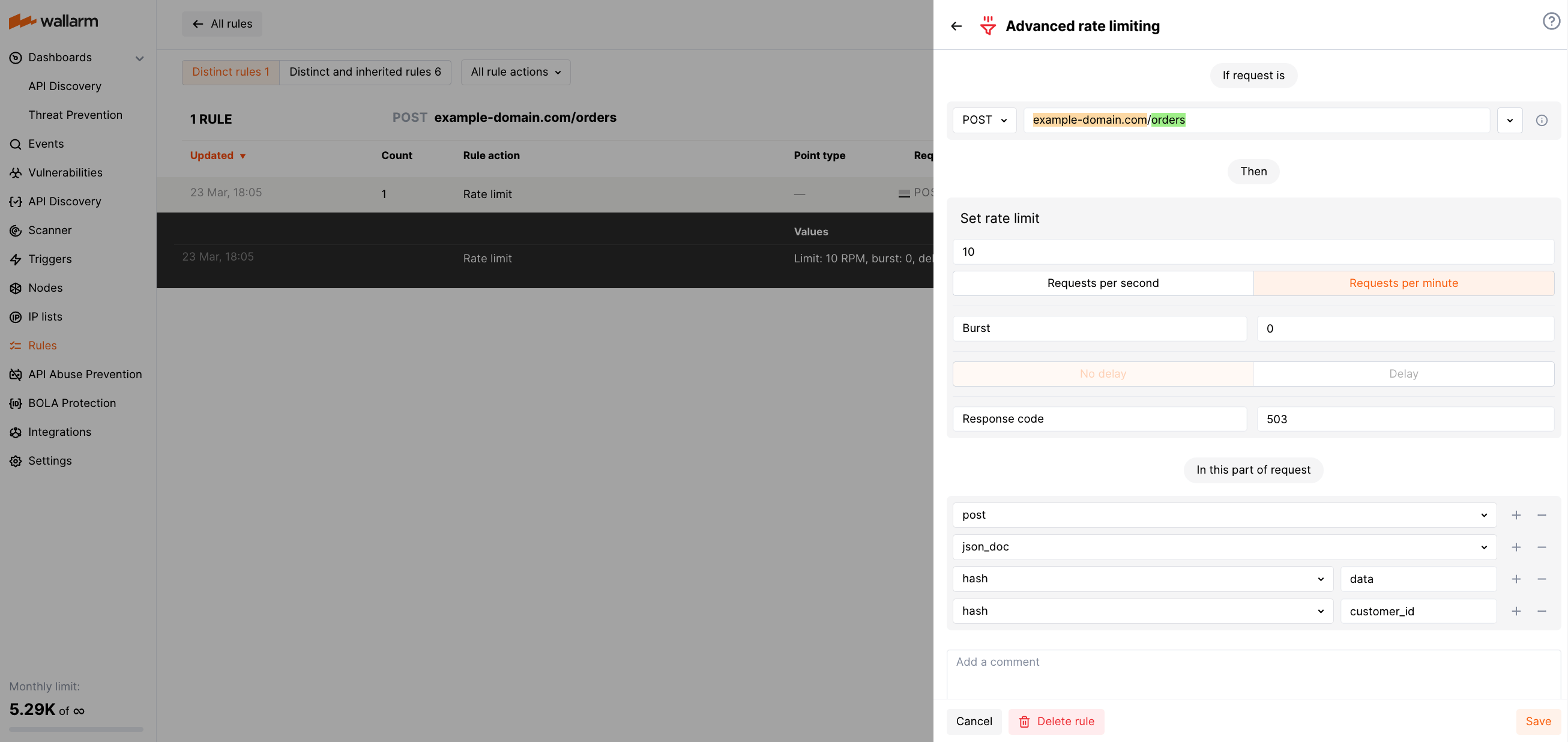This screenshot has height=742, width=1568.
Task: Select Requests per minute option
Action: pyautogui.click(x=1403, y=283)
